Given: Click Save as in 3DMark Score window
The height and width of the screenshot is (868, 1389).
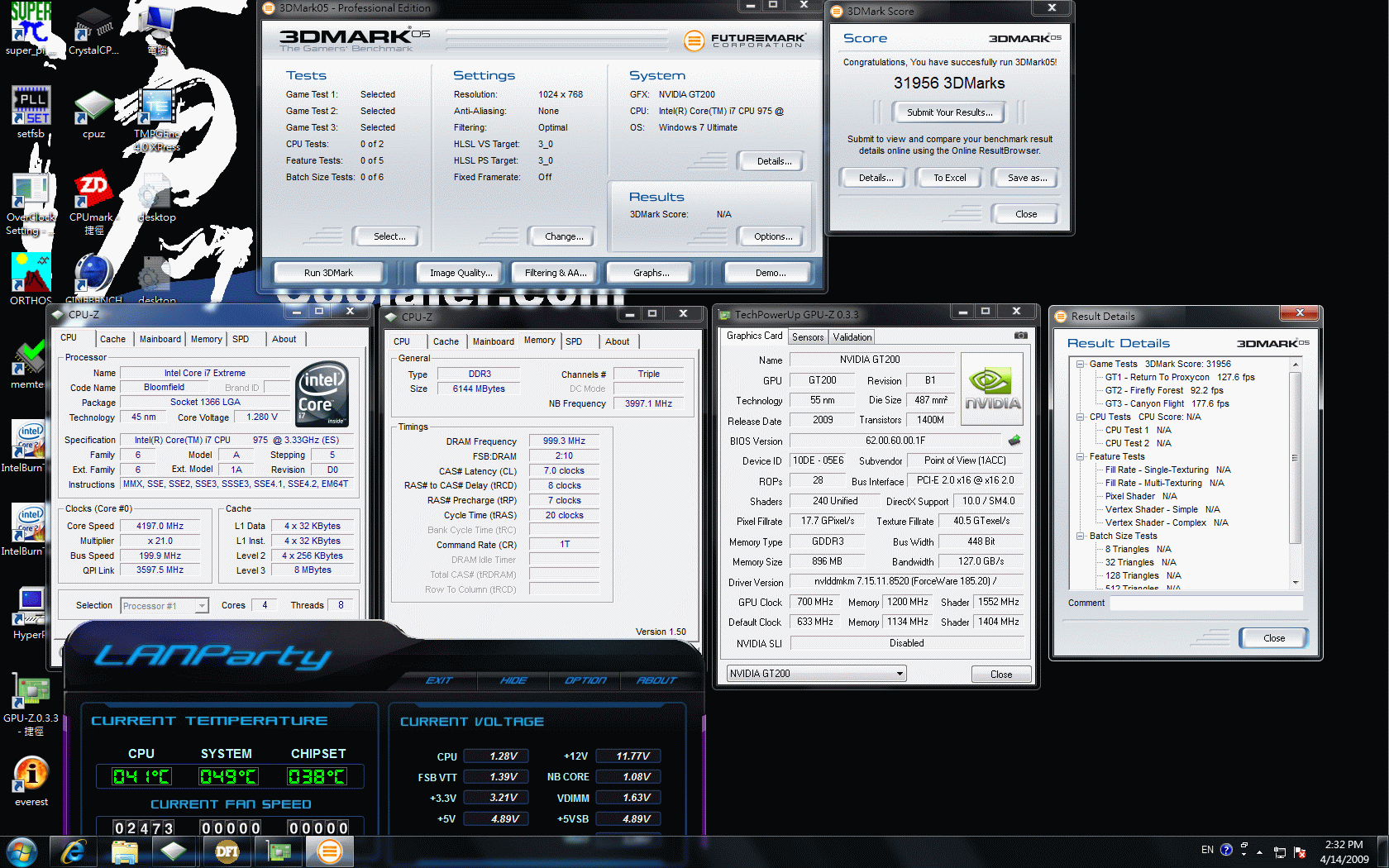Looking at the screenshot, I should pyautogui.click(x=1027, y=178).
